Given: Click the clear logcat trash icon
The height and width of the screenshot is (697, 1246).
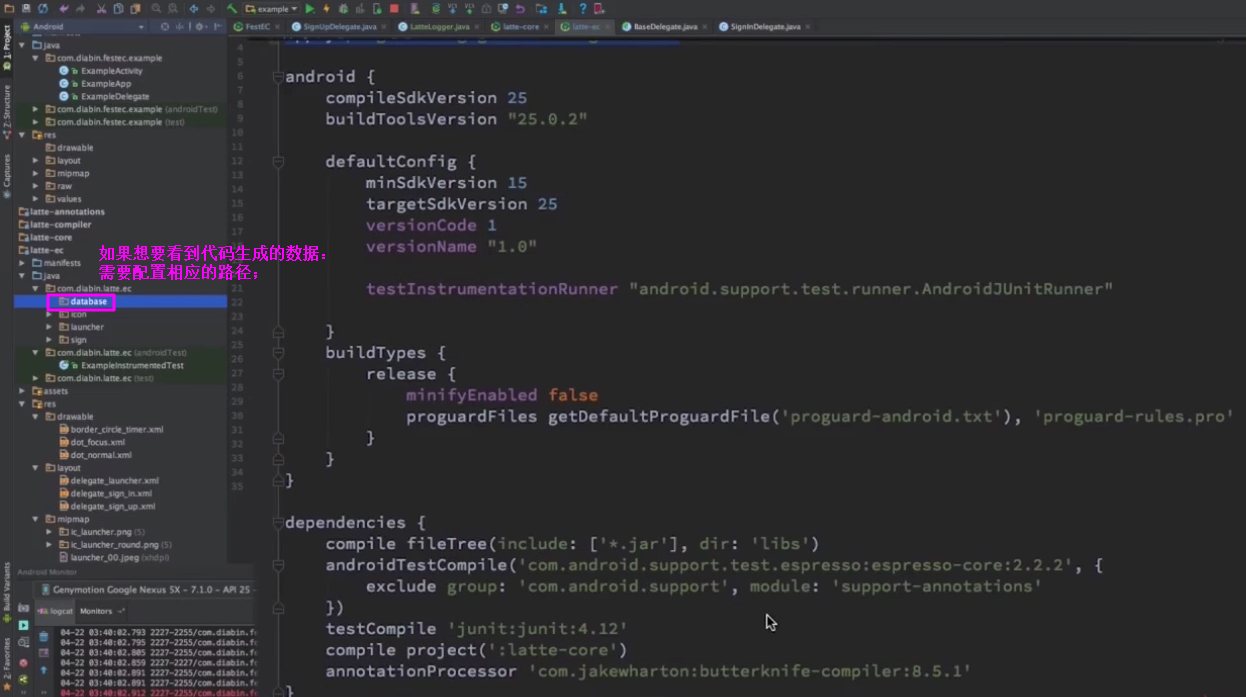Looking at the screenshot, I should pyautogui.click(x=43, y=637).
